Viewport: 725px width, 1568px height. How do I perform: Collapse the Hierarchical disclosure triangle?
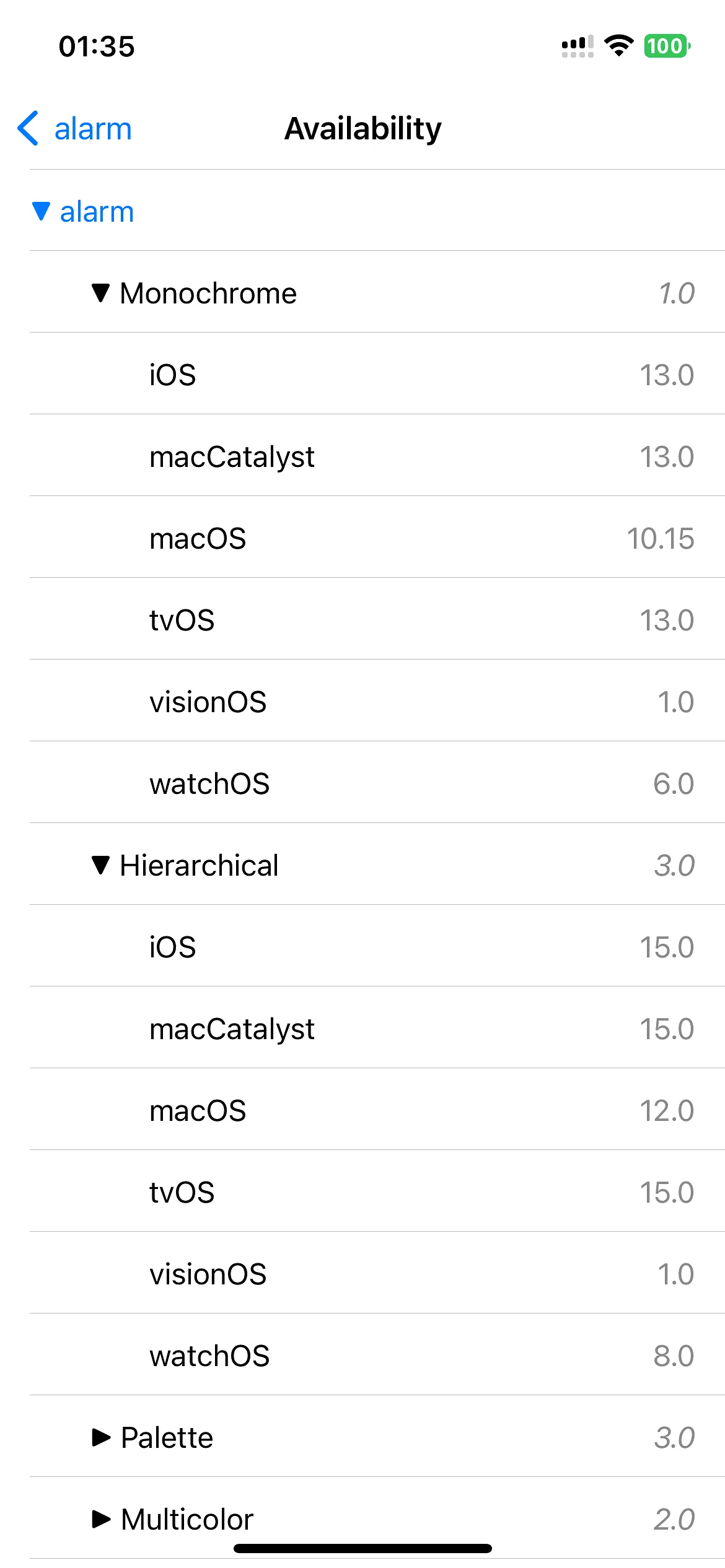100,865
